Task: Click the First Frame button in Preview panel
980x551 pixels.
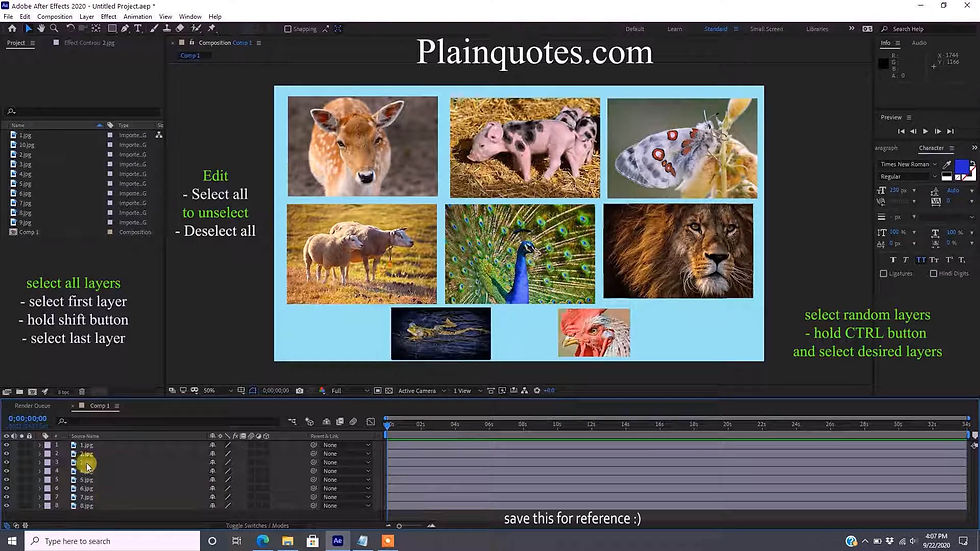Action: click(x=901, y=131)
